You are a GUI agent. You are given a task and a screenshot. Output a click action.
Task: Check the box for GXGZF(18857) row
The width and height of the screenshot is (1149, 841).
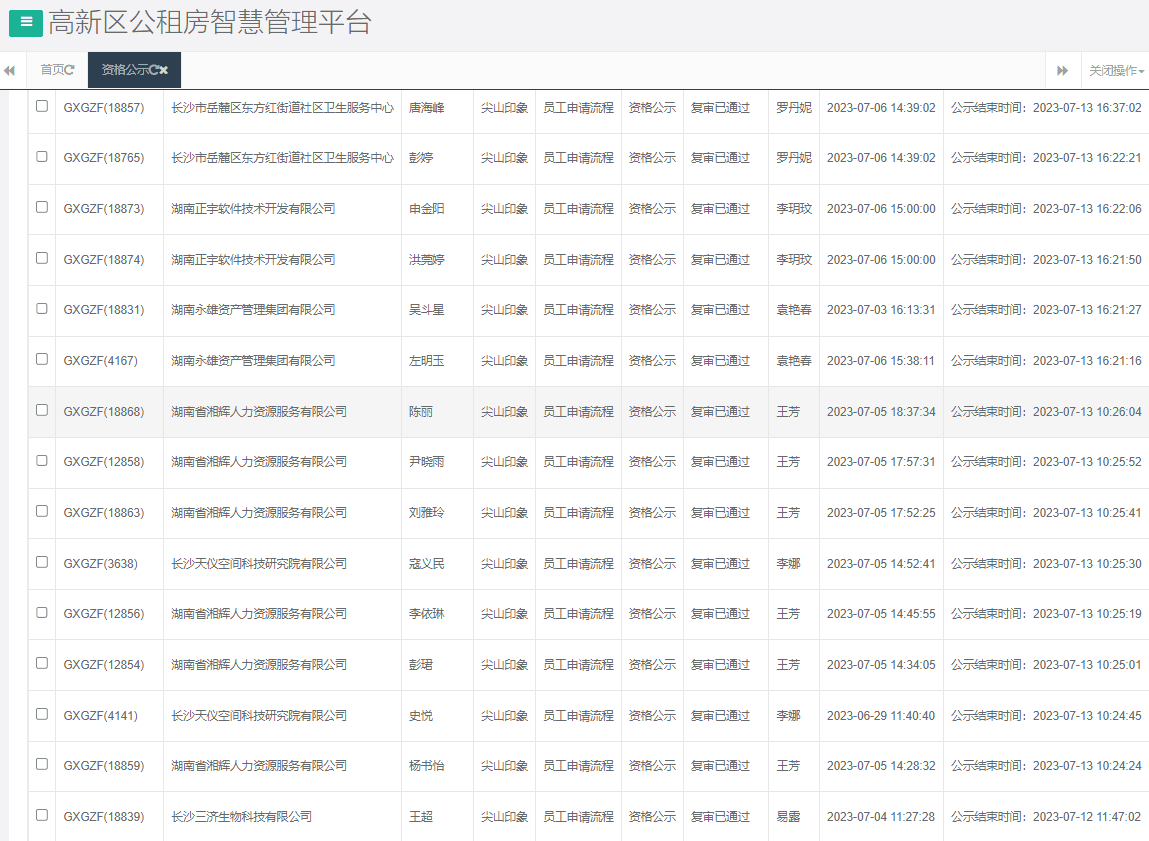pos(42,106)
